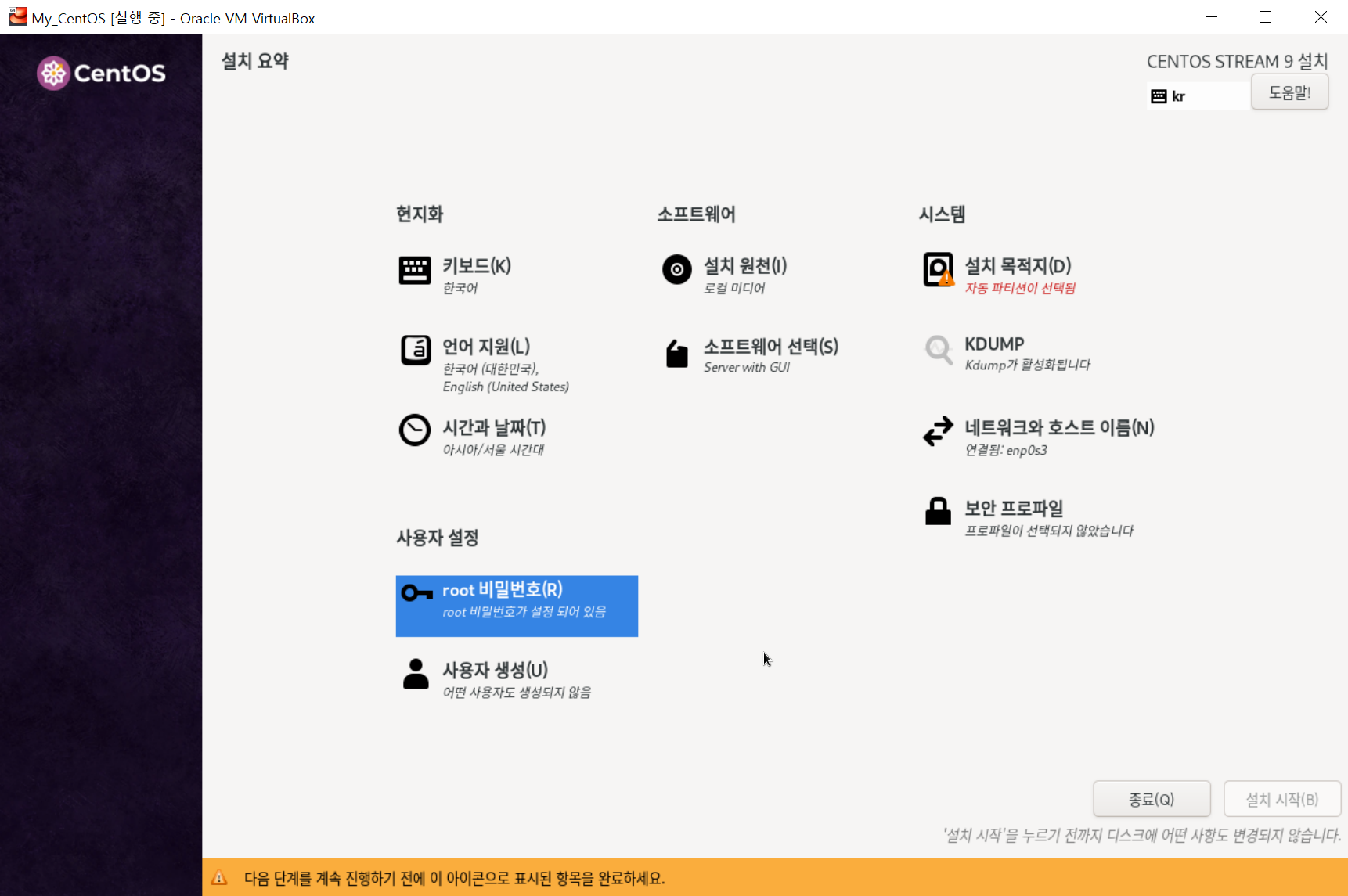Click the 종료(Q) quit button
Screen dimensions: 1348x896
tap(1152, 799)
